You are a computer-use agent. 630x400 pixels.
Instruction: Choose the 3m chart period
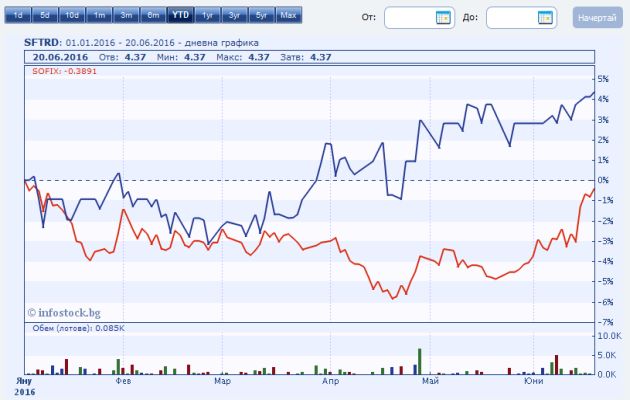126,15
